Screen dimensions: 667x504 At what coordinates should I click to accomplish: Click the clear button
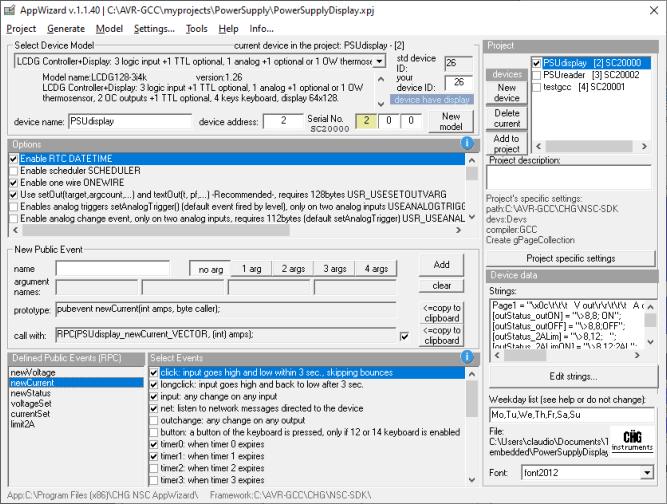tap(441, 285)
